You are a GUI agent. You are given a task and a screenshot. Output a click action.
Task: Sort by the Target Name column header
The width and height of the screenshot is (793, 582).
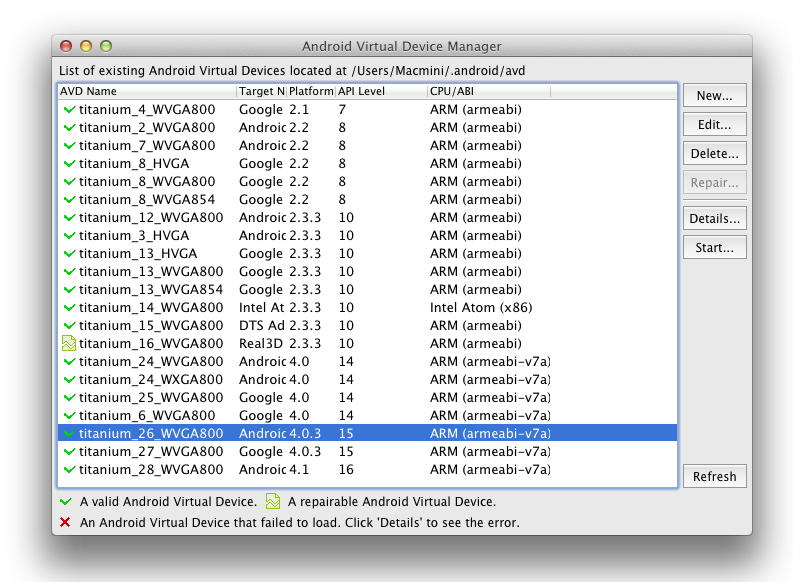[x=262, y=91]
